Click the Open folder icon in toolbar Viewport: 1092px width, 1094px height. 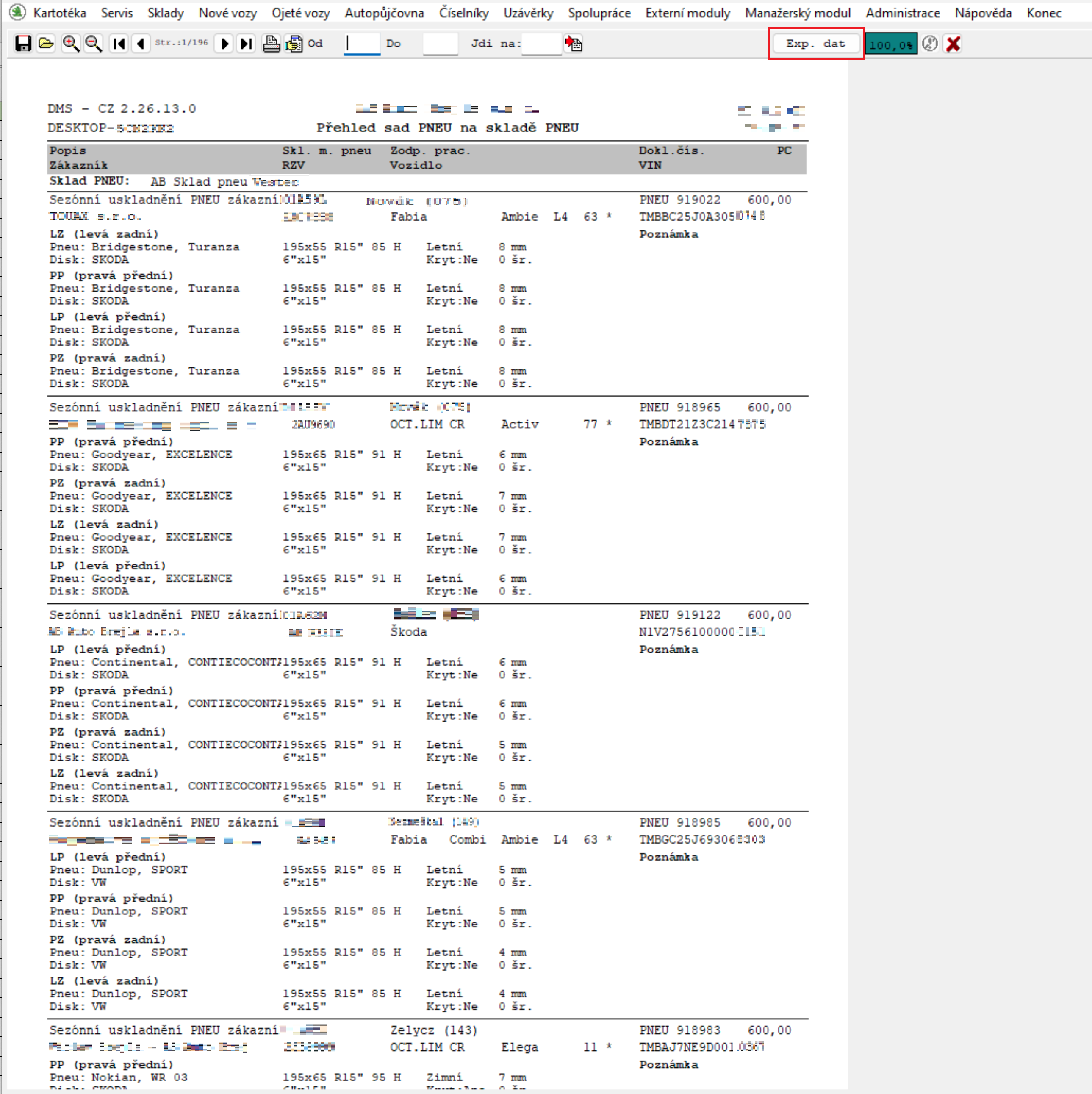pyautogui.click(x=46, y=44)
